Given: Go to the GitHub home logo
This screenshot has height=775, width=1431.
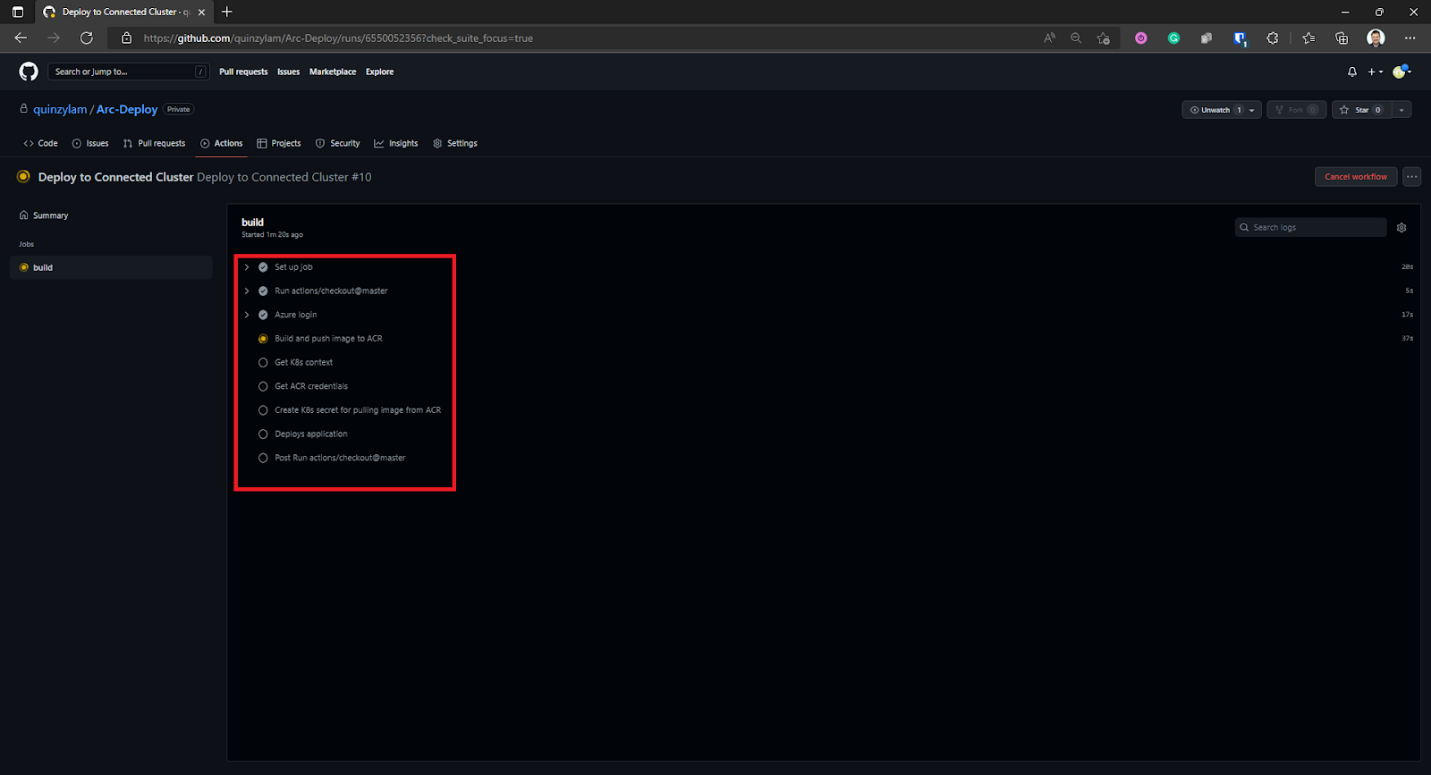Looking at the screenshot, I should tap(29, 72).
